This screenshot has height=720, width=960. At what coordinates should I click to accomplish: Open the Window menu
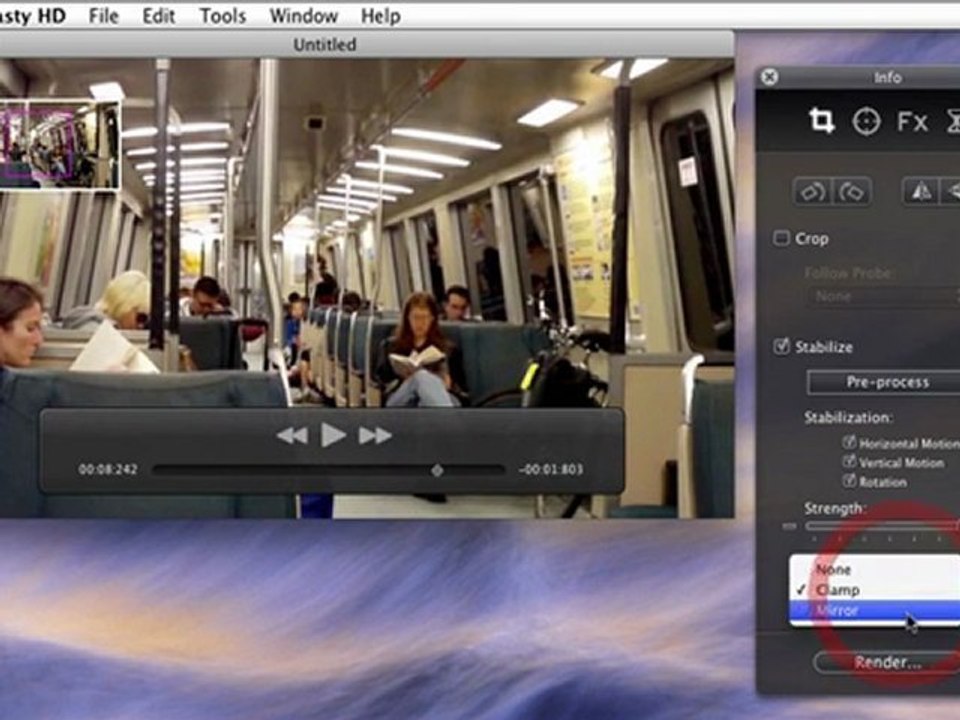tap(304, 16)
